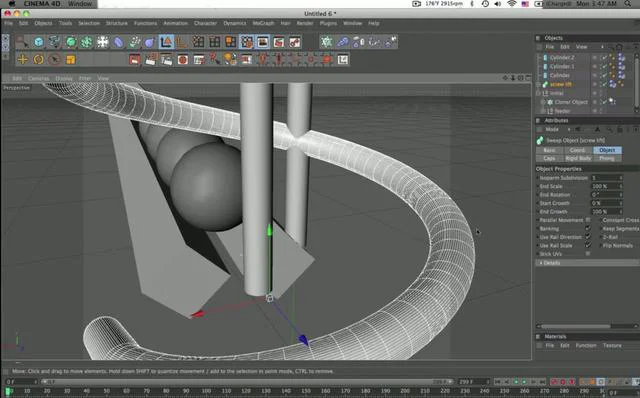Step the Start Growth value arrows
Screen dimensions: 640x398
(621, 203)
